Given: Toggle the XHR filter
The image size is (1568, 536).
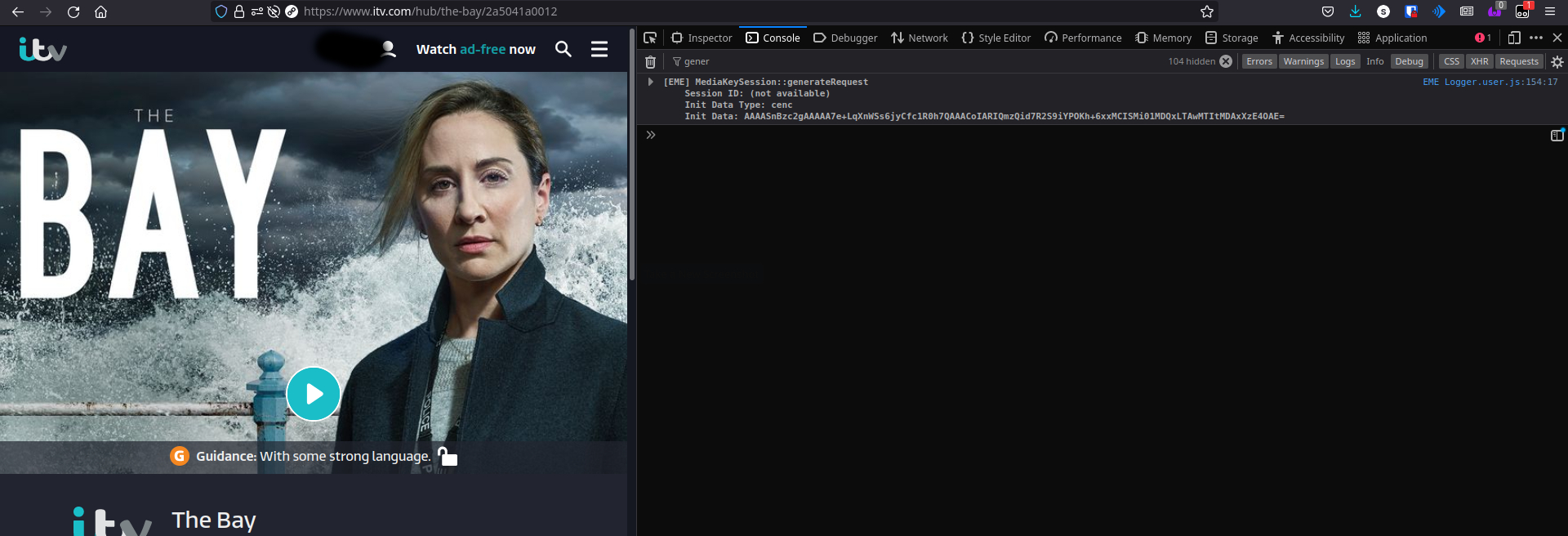Looking at the screenshot, I should [1479, 61].
